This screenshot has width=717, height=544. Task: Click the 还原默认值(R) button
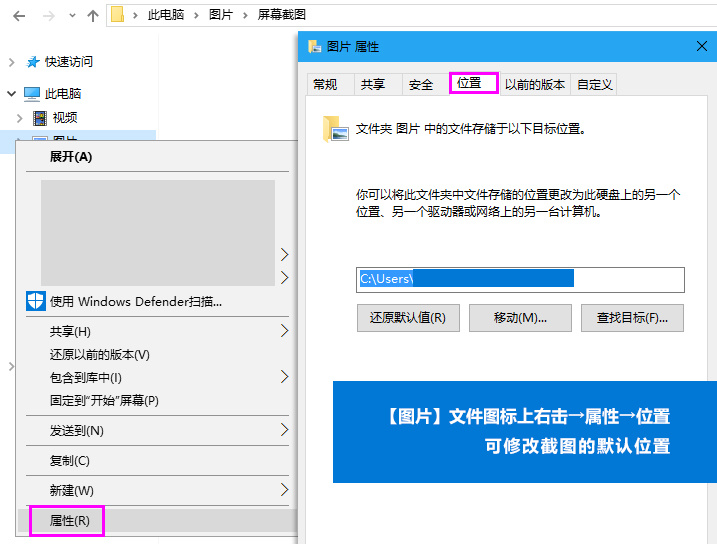pos(408,318)
